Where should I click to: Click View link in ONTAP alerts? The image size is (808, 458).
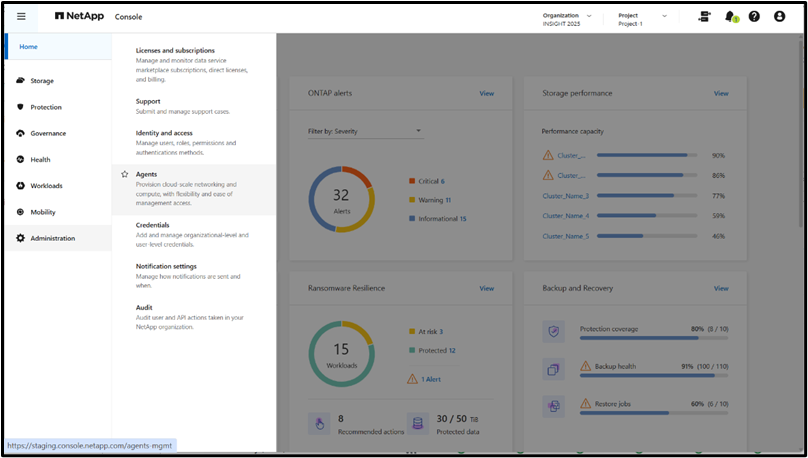coord(486,93)
